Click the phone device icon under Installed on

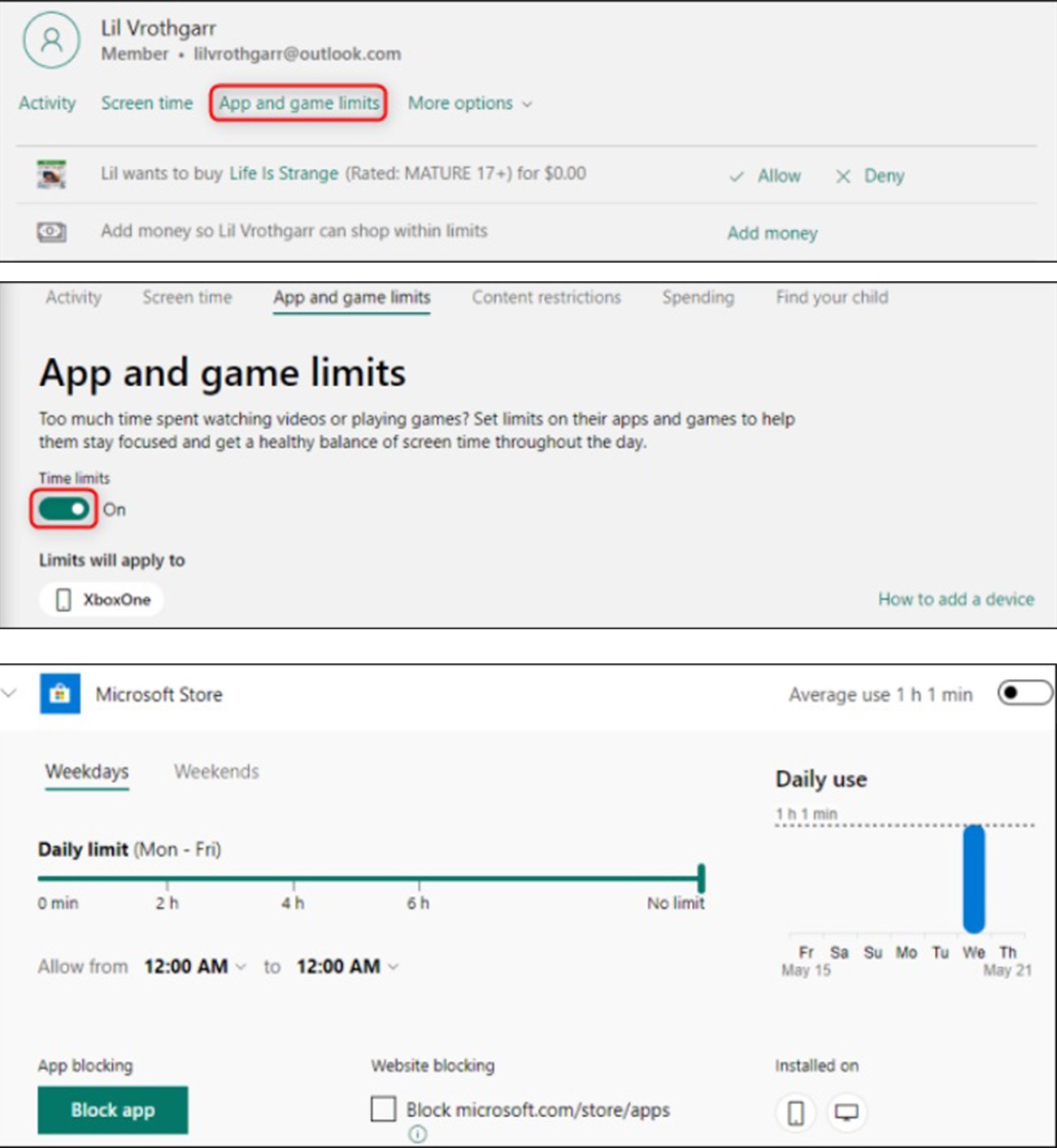click(x=796, y=1112)
